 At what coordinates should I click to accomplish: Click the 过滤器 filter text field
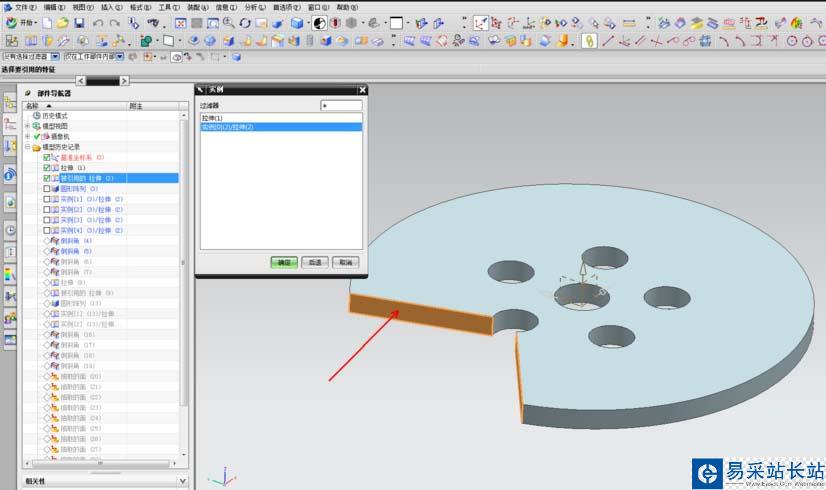pyautogui.click(x=341, y=105)
